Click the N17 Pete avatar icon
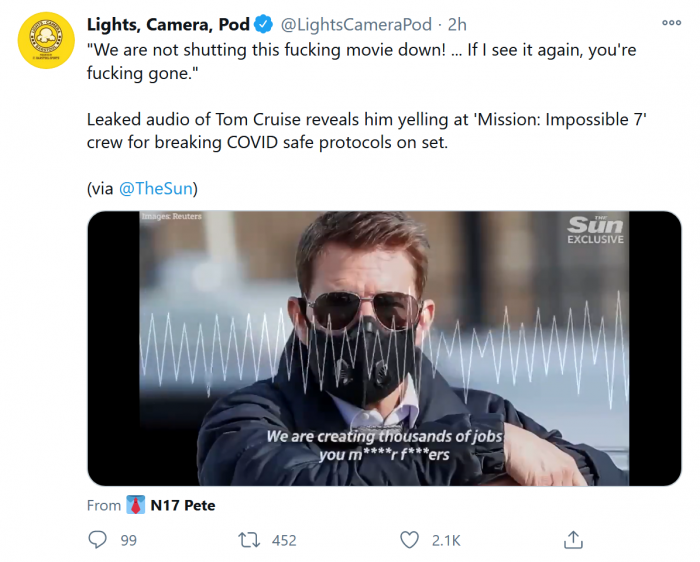The image size is (700, 562). [x=138, y=505]
